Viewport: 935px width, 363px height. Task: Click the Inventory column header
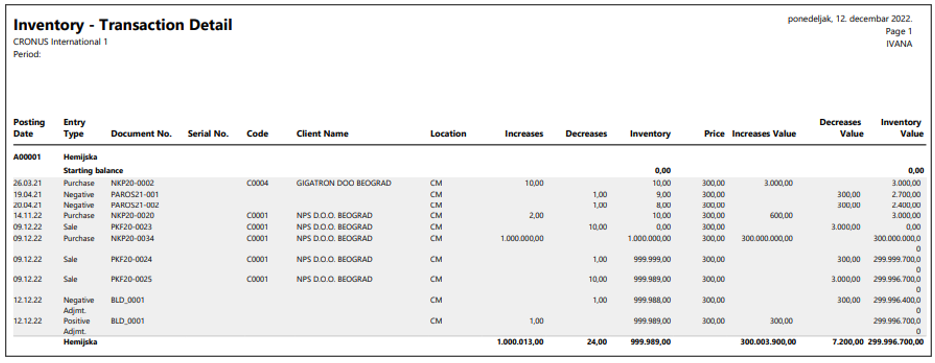650,134
